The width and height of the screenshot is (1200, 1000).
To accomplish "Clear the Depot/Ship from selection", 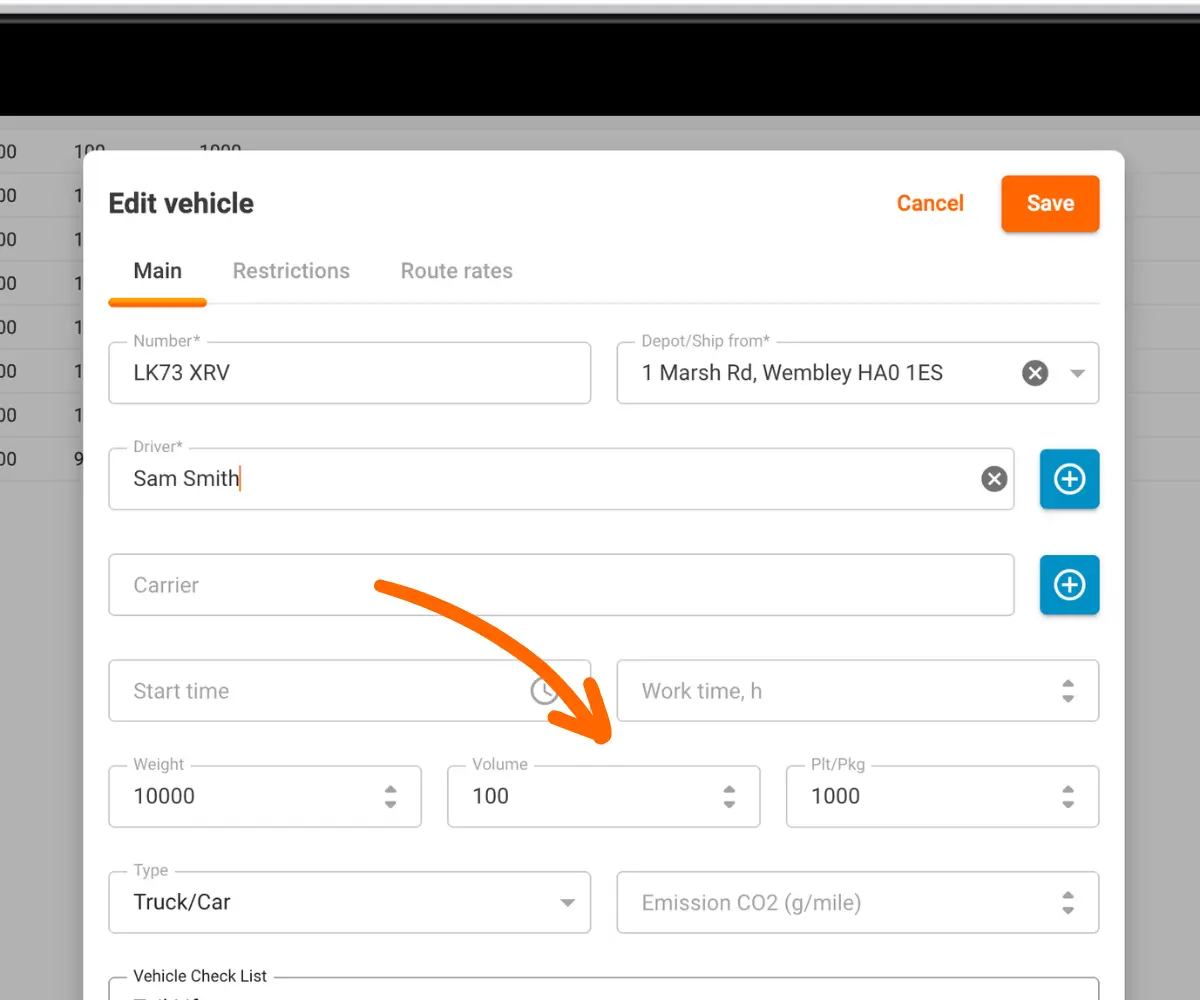I will [1035, 373].
